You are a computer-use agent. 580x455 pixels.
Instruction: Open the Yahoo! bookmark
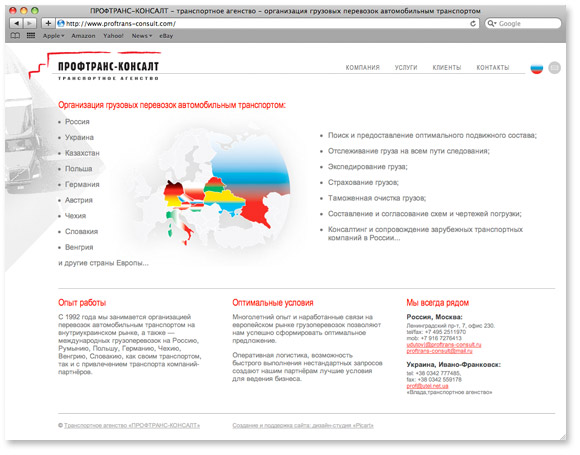coord(113,36)
